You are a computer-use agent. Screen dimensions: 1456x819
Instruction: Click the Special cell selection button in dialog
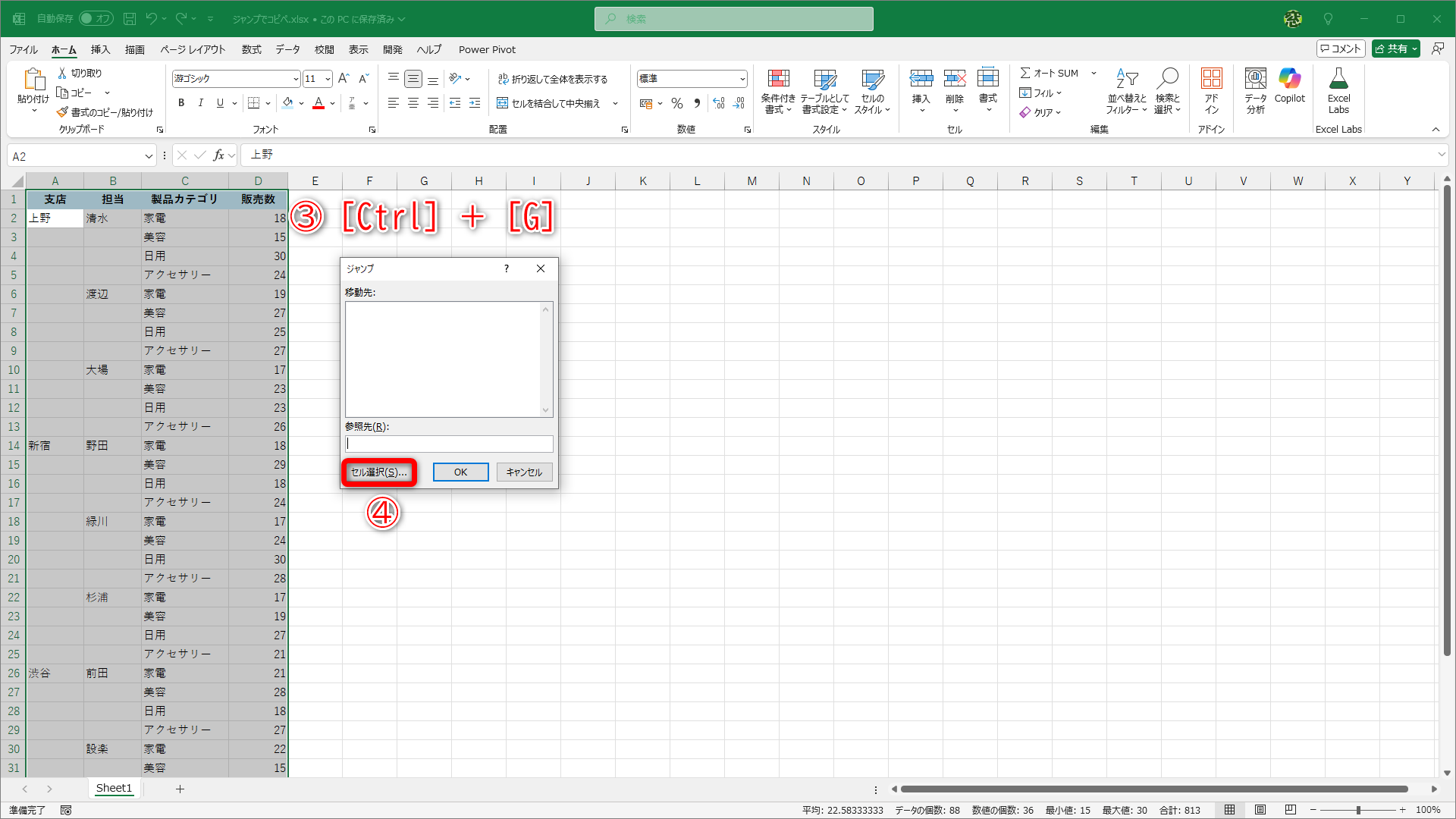tap(378, 472)
